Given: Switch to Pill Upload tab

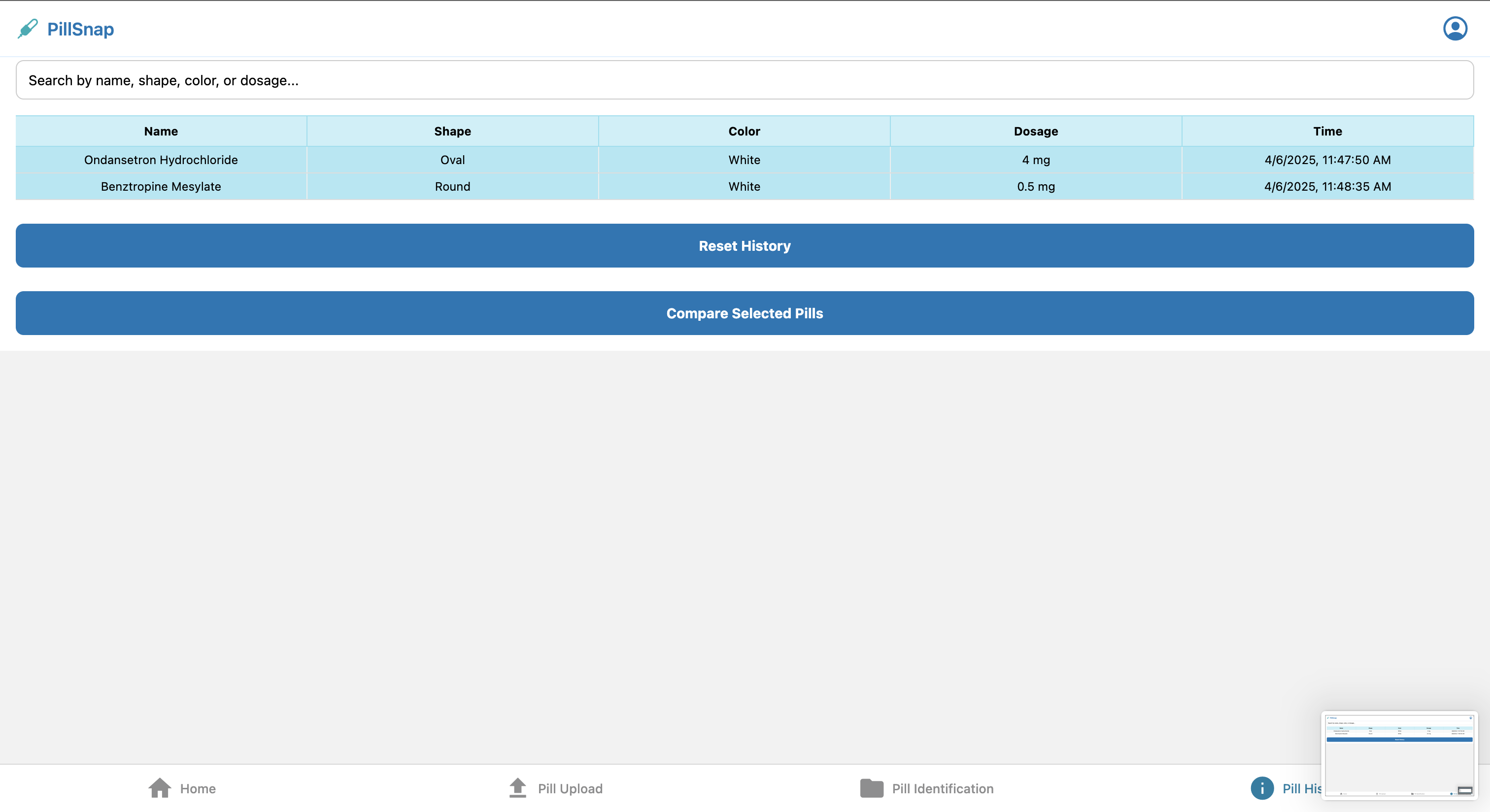Looking at the screenshot, I should tap(570, 788).
